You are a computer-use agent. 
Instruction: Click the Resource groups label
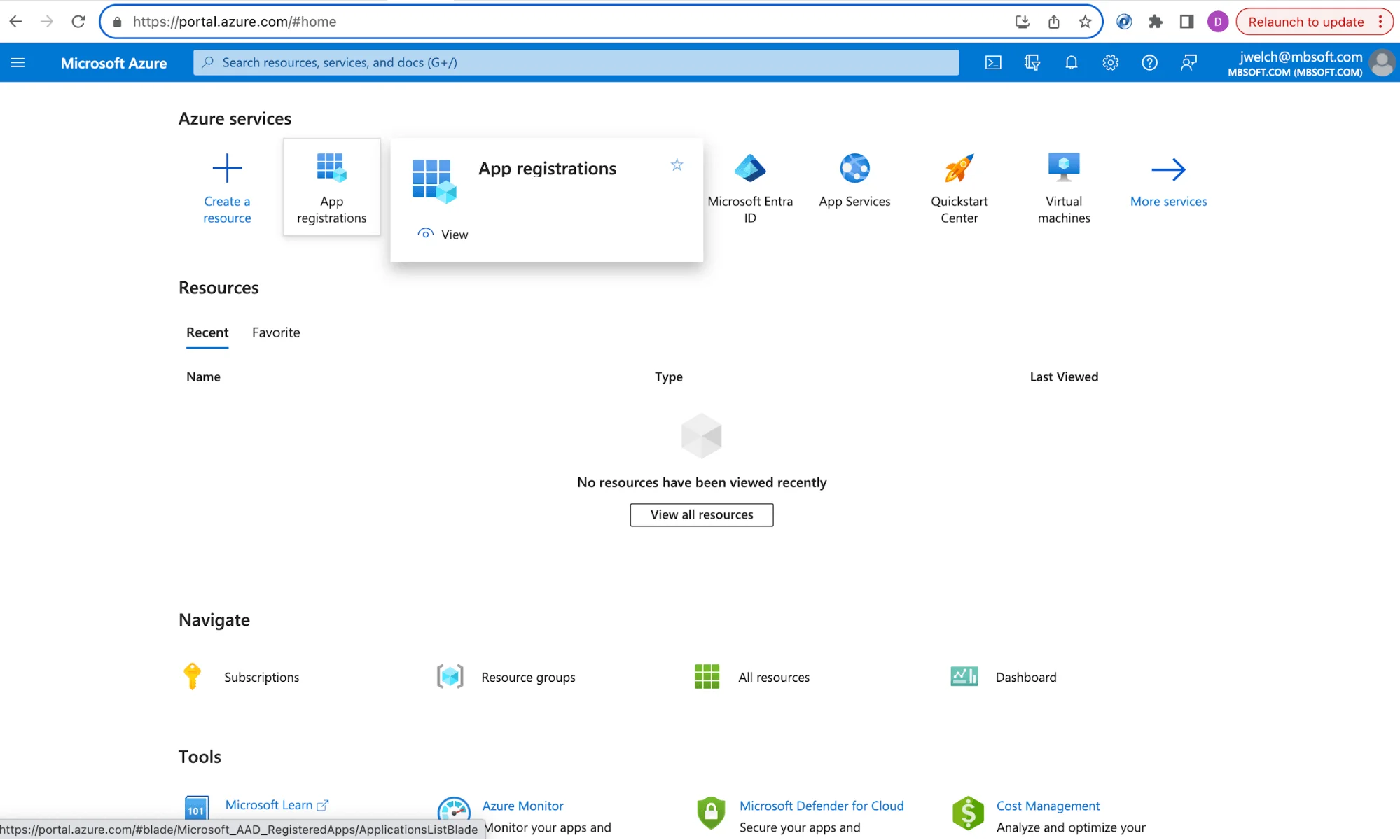point(528,677)
